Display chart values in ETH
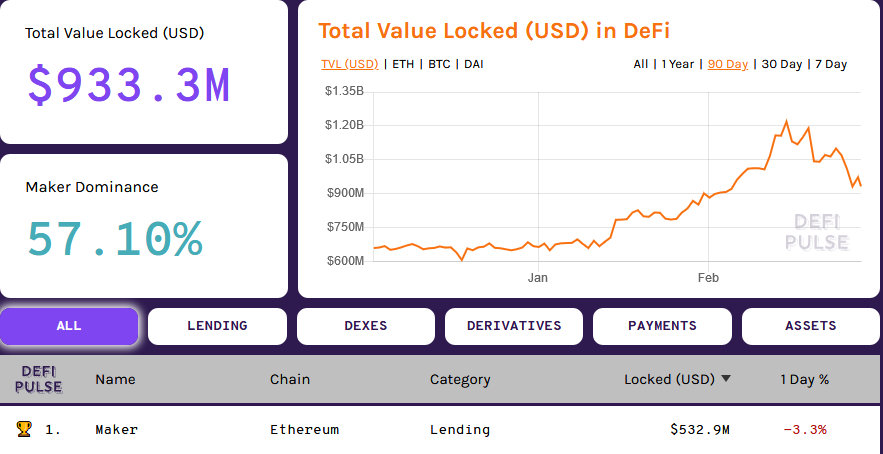This screenshot has height=454, width=883. click(403, 64)
